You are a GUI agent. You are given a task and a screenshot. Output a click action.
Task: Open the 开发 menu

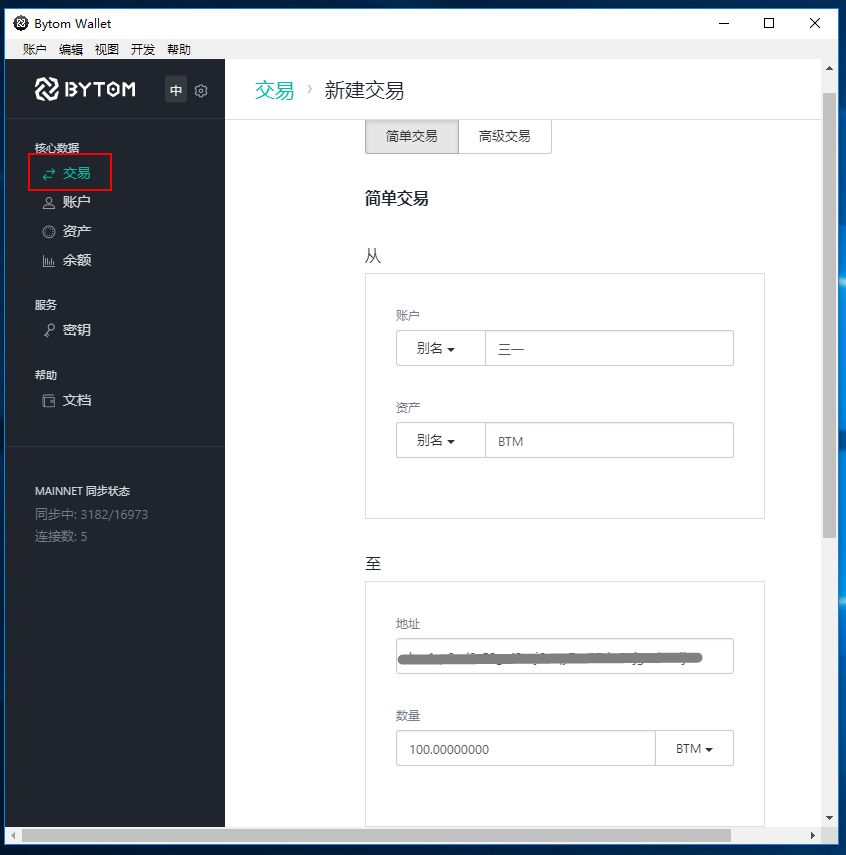143,50
